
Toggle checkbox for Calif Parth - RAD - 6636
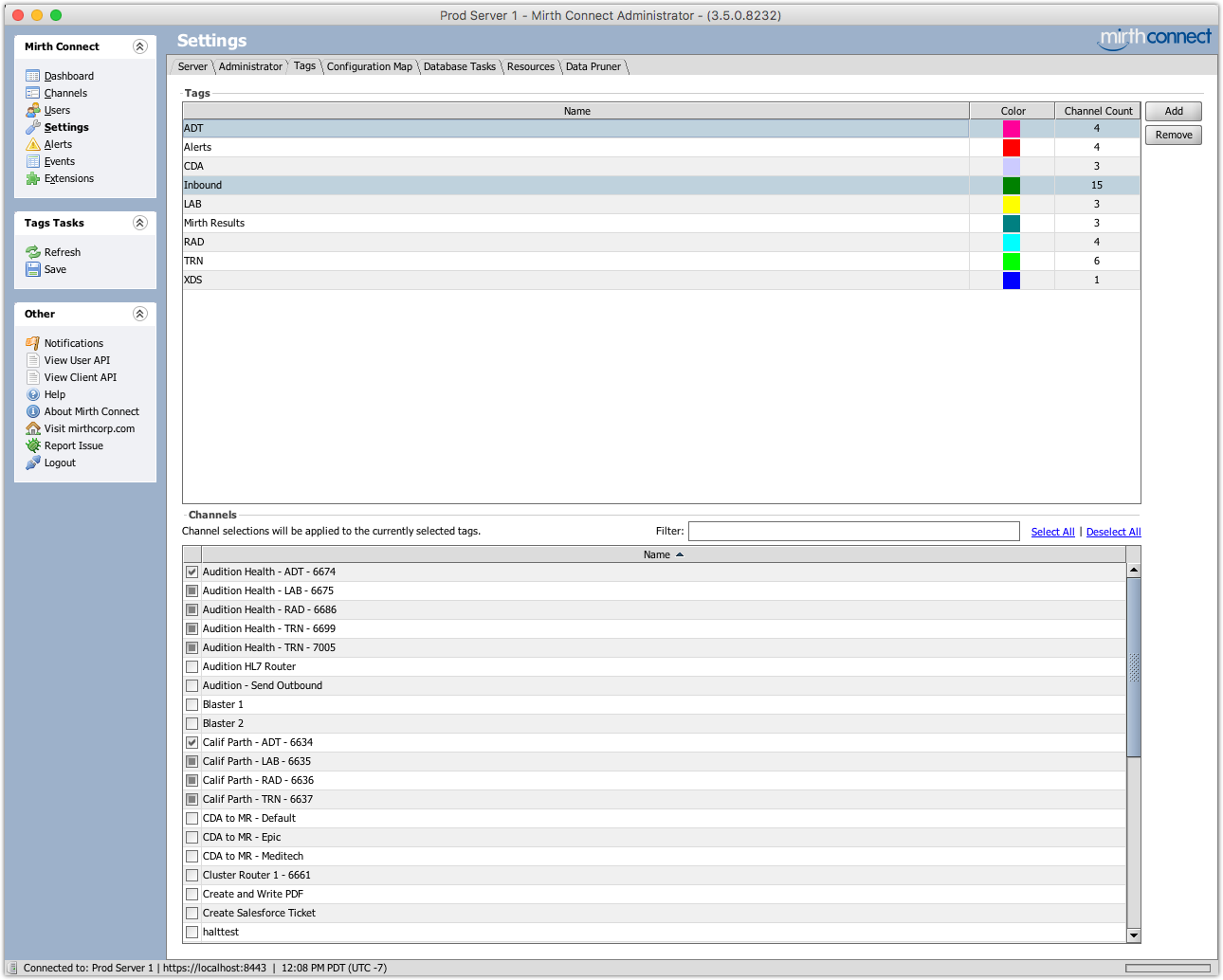(x=192, y=780)
